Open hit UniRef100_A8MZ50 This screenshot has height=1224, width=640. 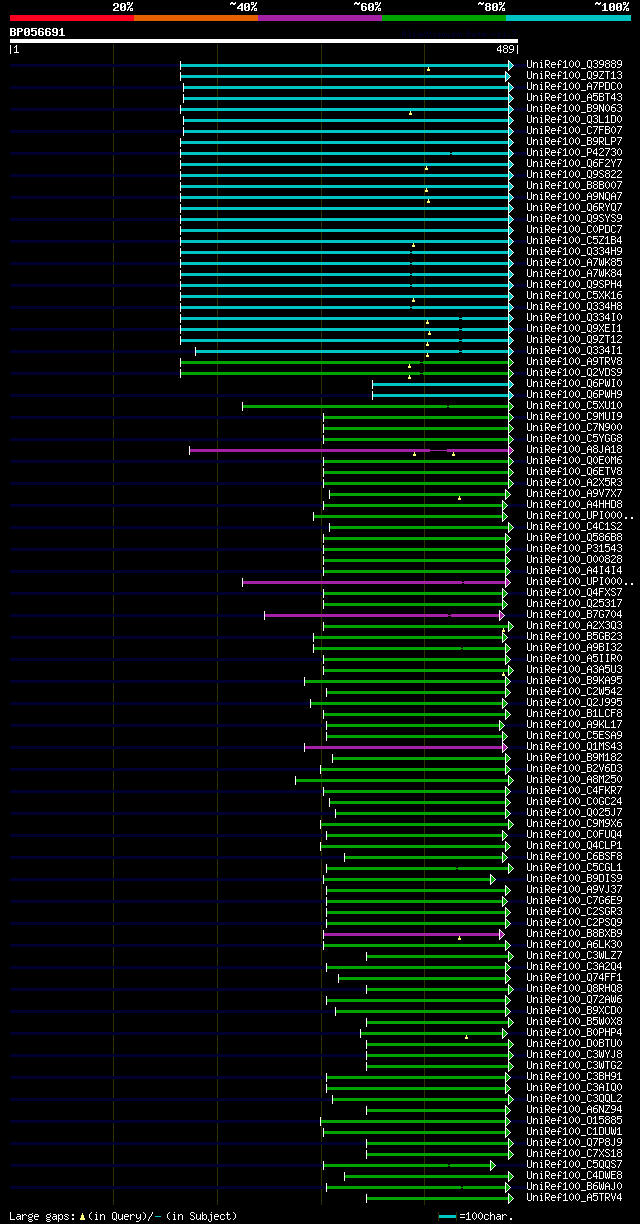tap(574, 779)
